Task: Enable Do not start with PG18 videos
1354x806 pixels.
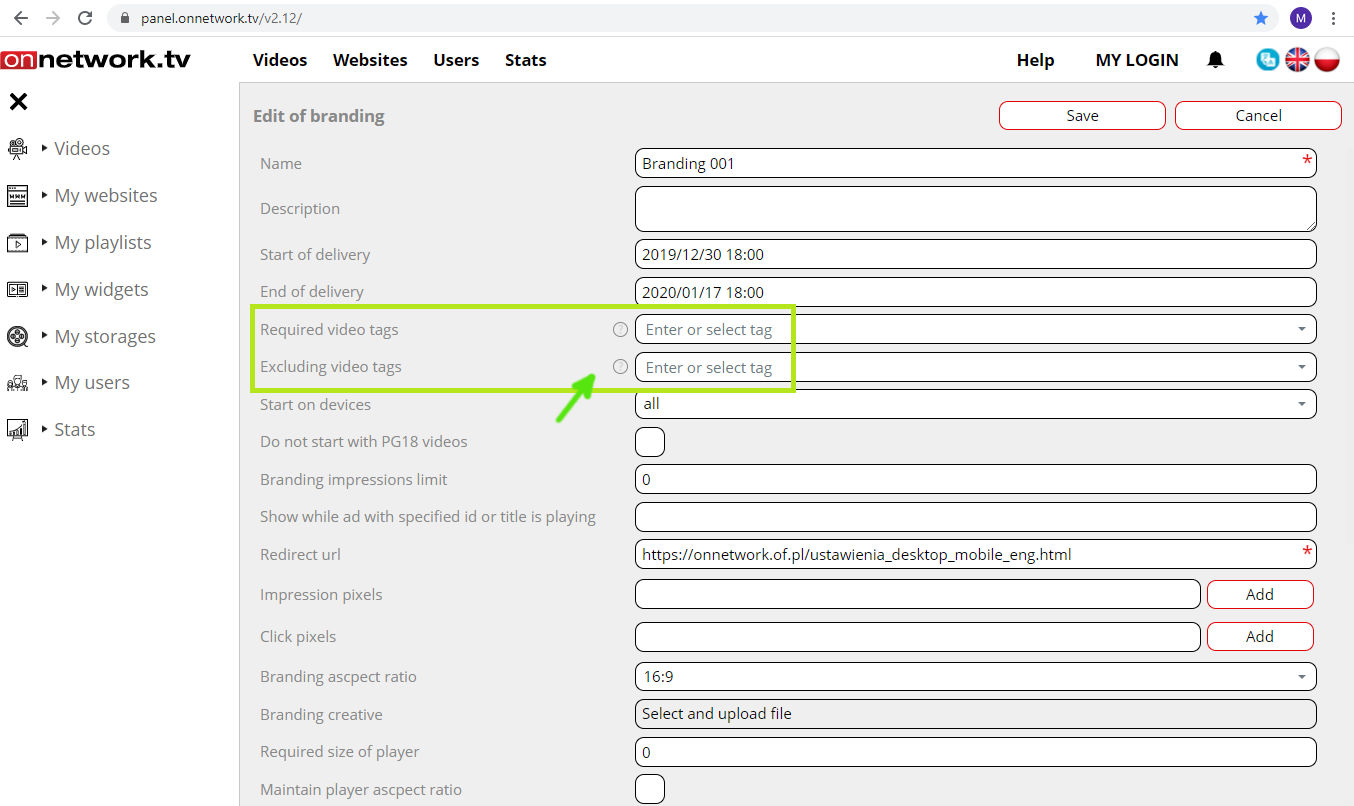Action: click(x=650, y=441)
